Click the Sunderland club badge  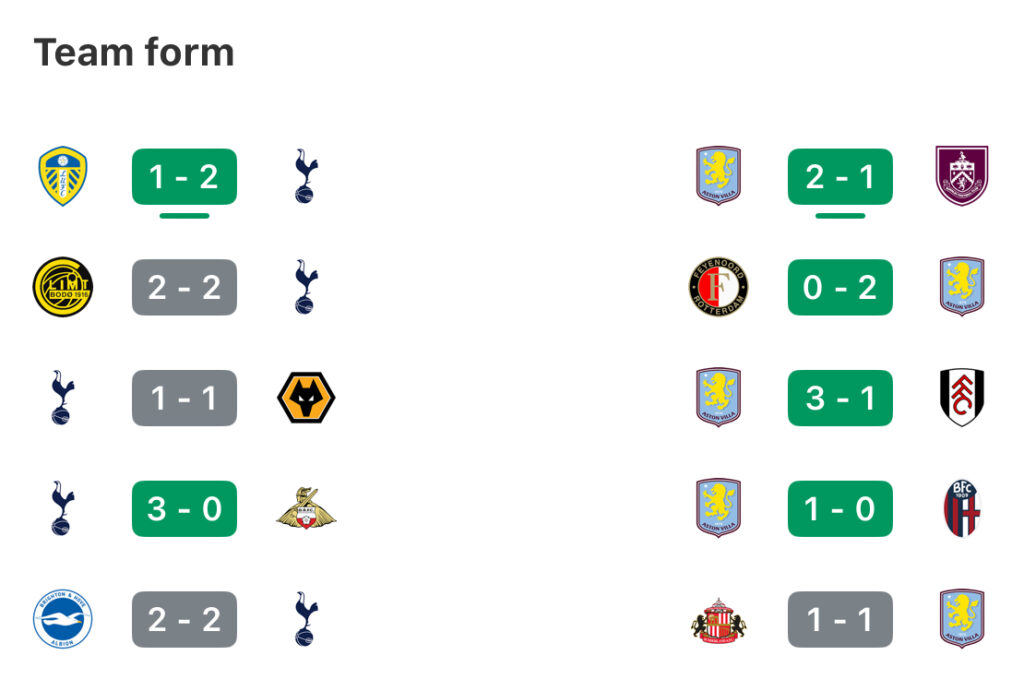718,620
